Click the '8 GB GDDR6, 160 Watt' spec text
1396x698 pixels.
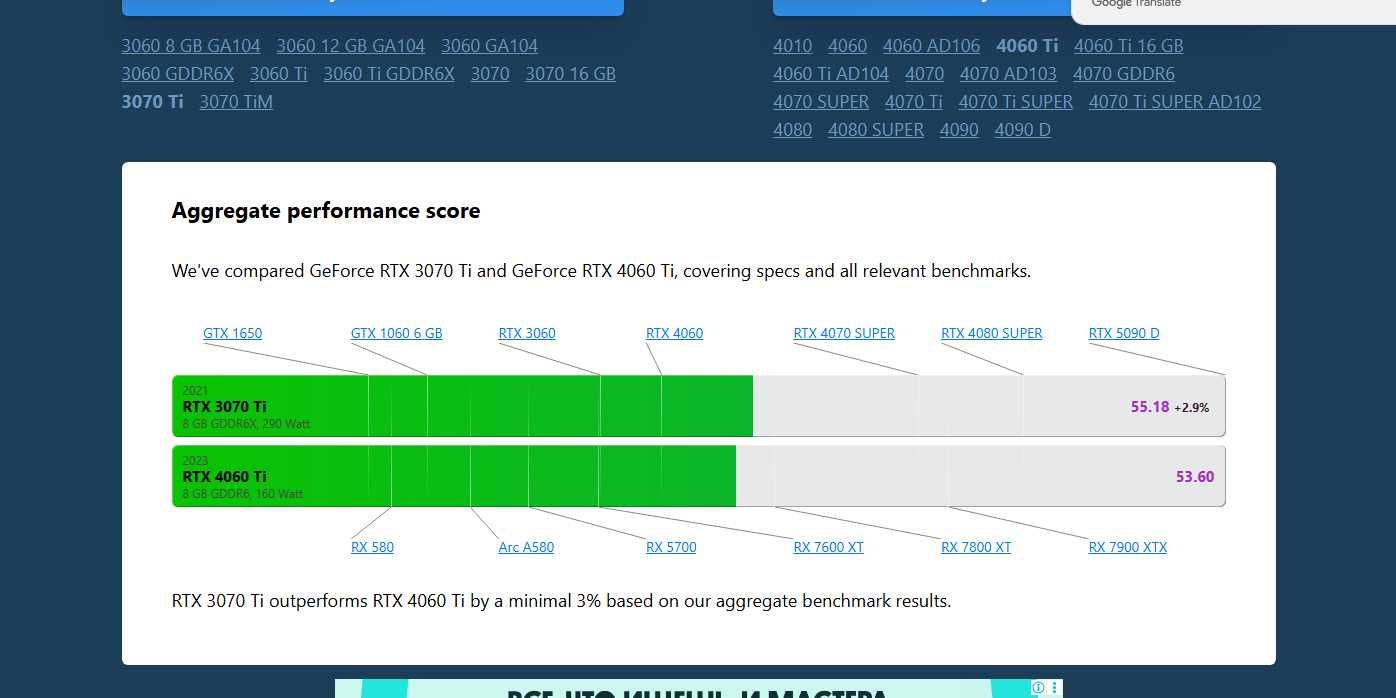coord(243,494)
